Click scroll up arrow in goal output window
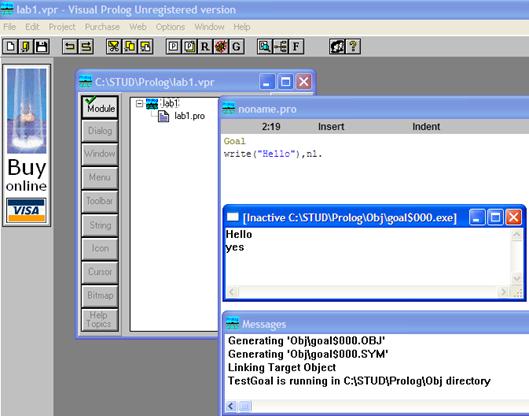This screenshot has width=529, height=416. coord(517,236)
